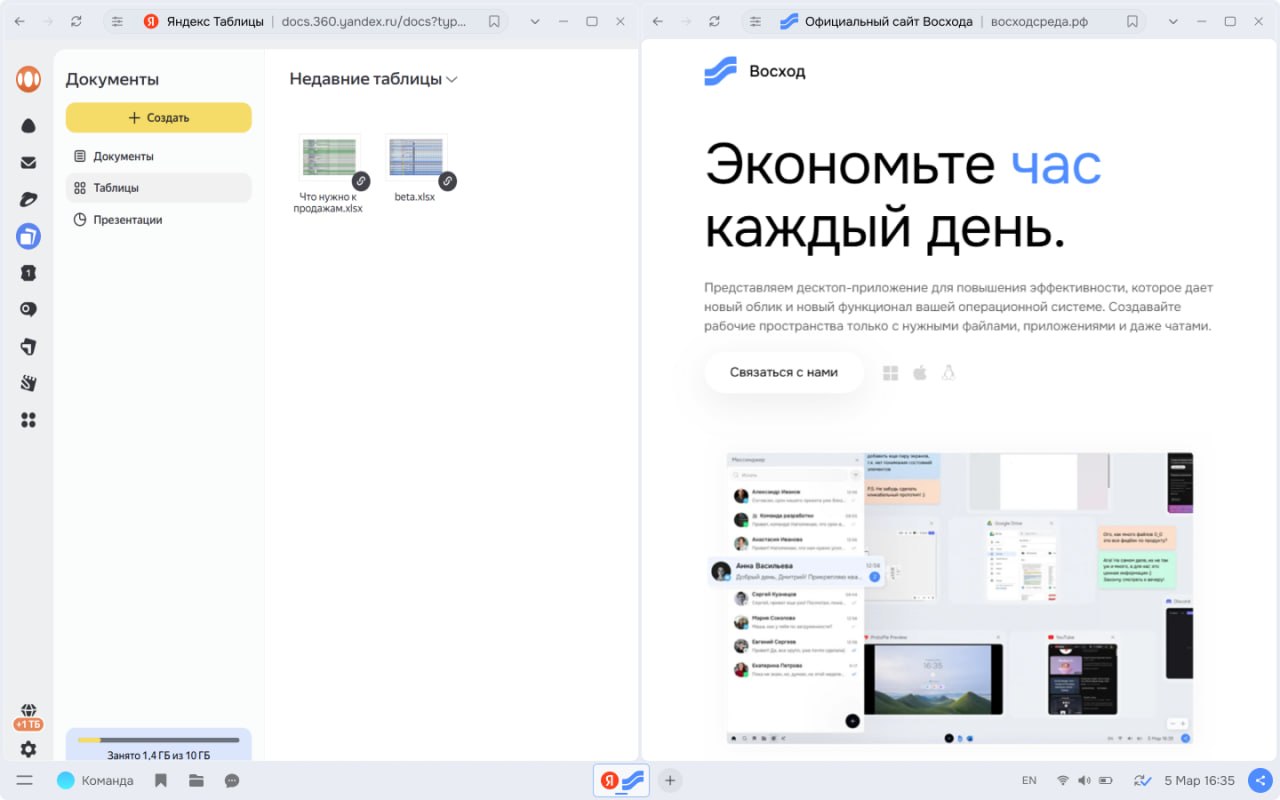Go back in the Yandex Tables window
The image size is (1280, 800).
click(x=19, y=21)
